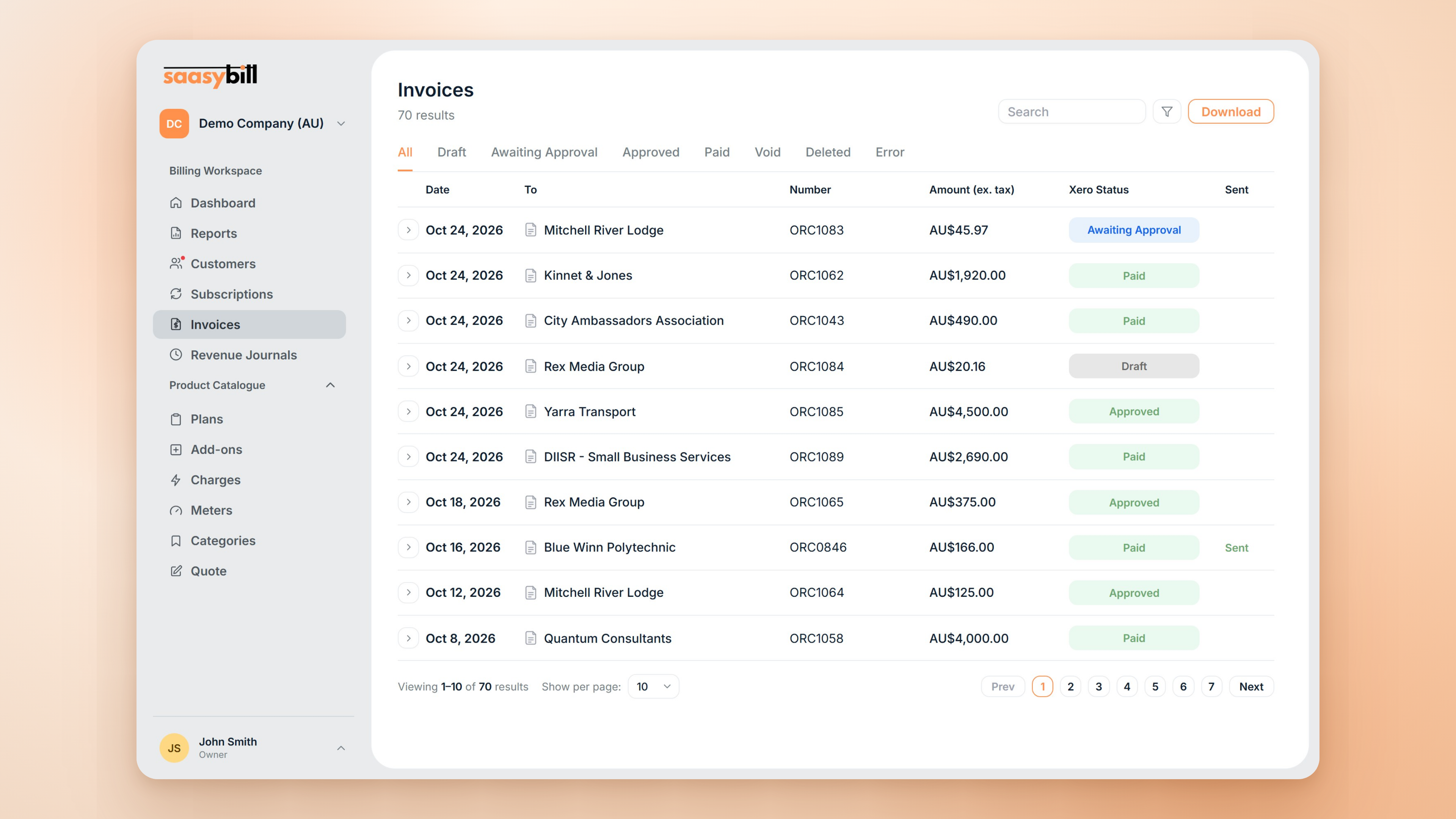The height and width of the screenshot is (819, 1456).
Task: Click City Ambassadors Association name
Action: 633,320
